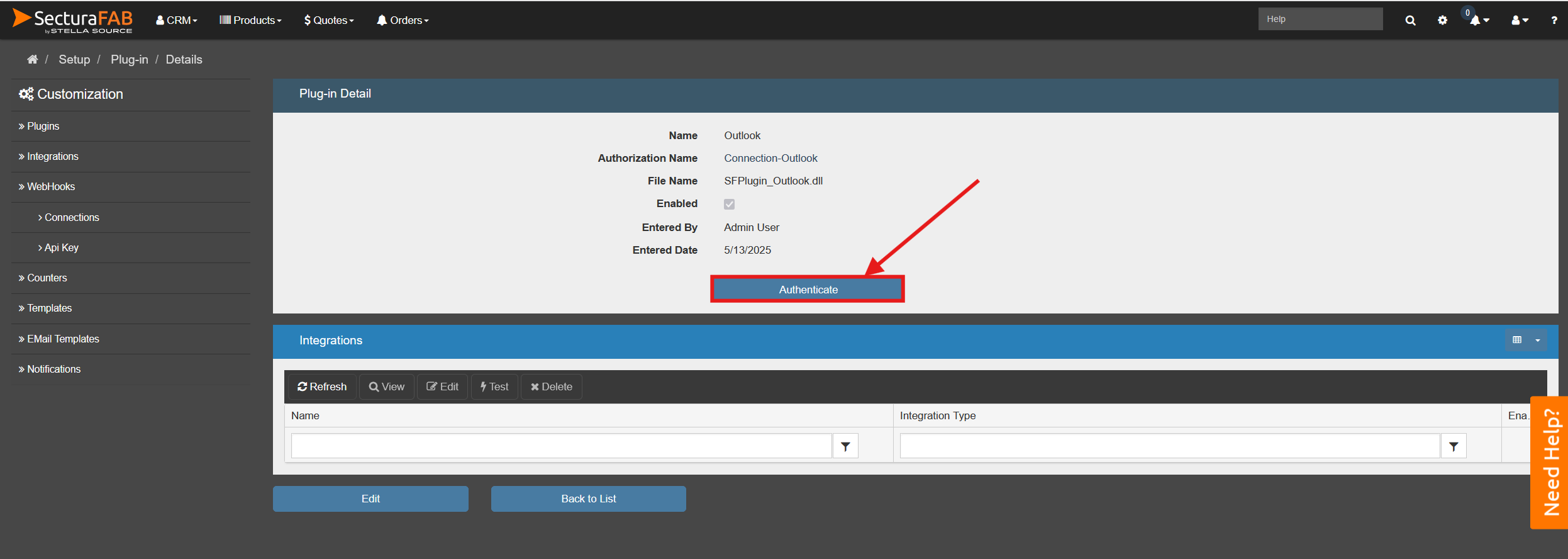Click the Help search field

1320,19
